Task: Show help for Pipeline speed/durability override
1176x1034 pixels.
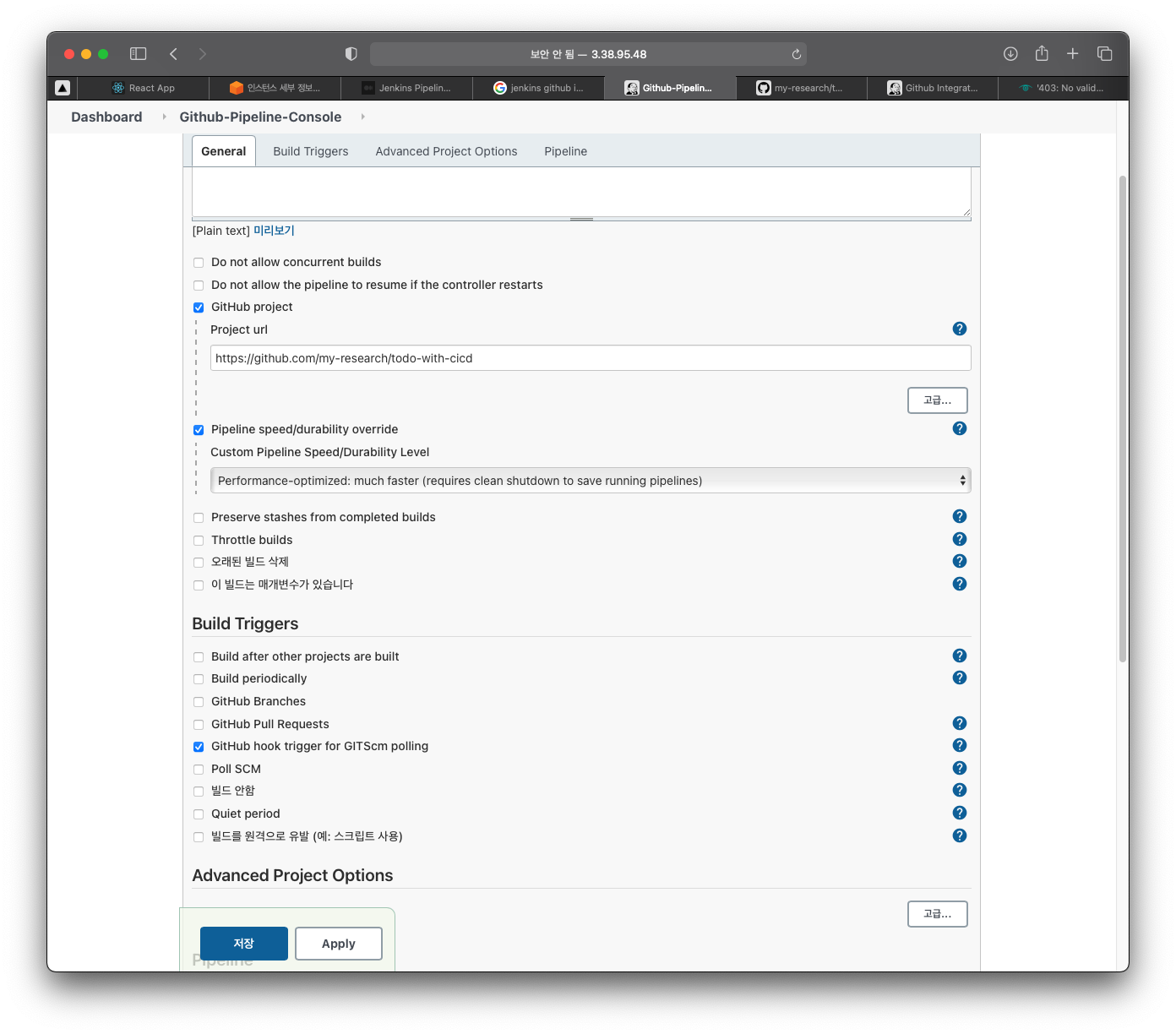Action: click(x=959, y=428)
